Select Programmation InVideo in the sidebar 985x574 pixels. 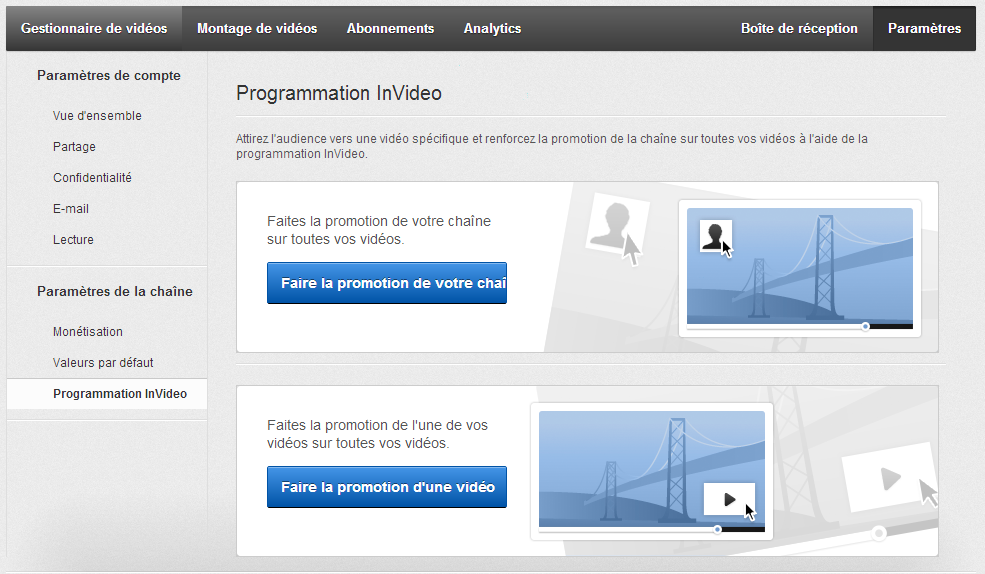107,394
